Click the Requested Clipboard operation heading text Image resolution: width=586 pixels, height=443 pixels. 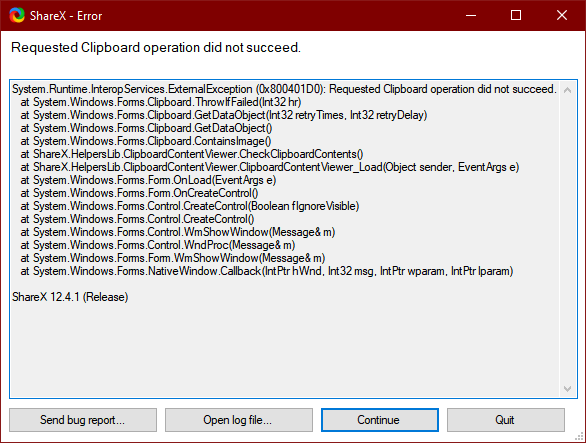[156, 48]
